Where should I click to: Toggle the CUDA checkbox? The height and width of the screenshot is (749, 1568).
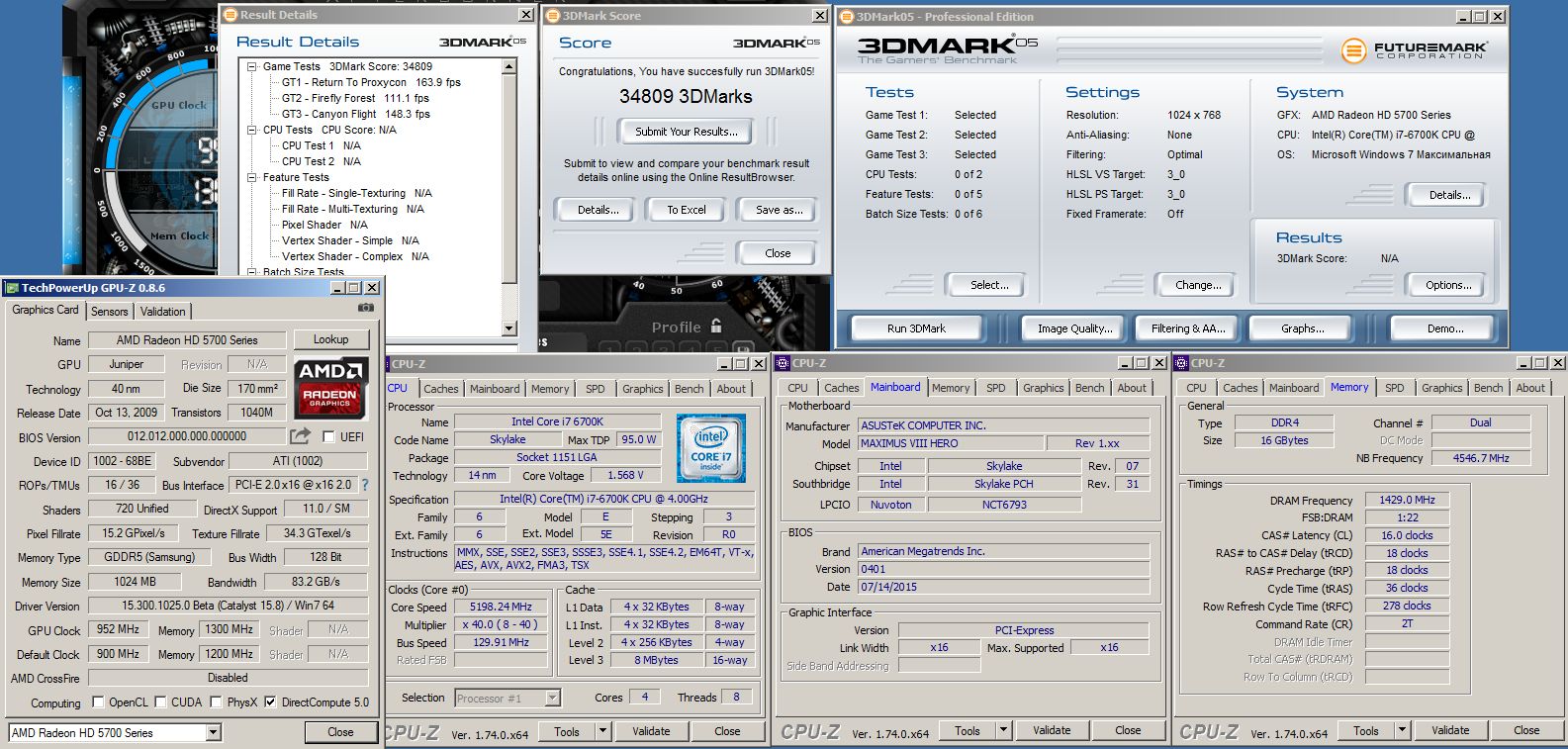[159, 702]
